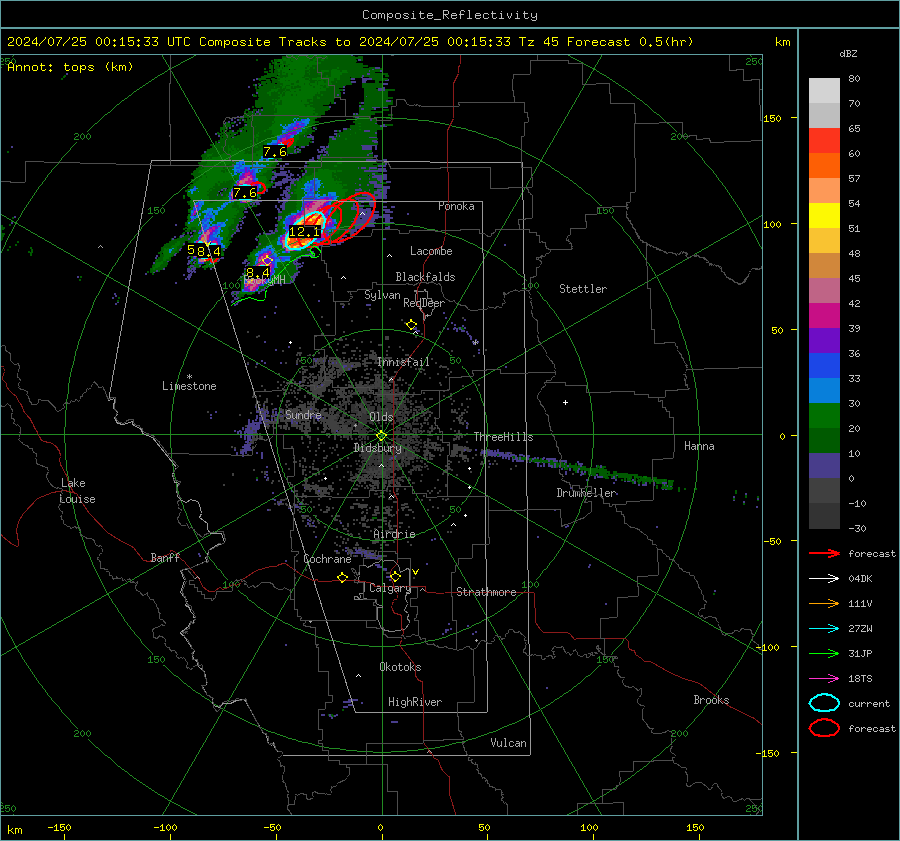Image resolution: width=900 pixels, height=841 pixels.
Task: Click the Sylvan town label
Action: coord(382,295)
